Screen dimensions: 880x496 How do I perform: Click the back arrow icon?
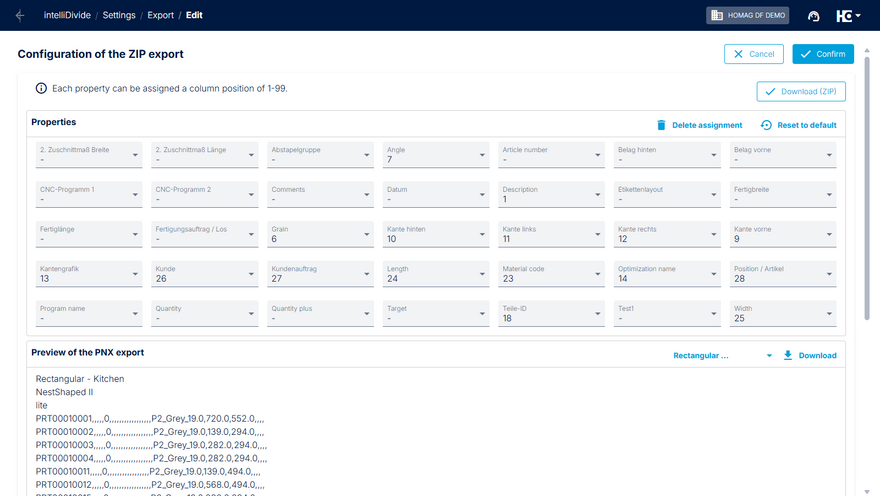click(21, 15)
